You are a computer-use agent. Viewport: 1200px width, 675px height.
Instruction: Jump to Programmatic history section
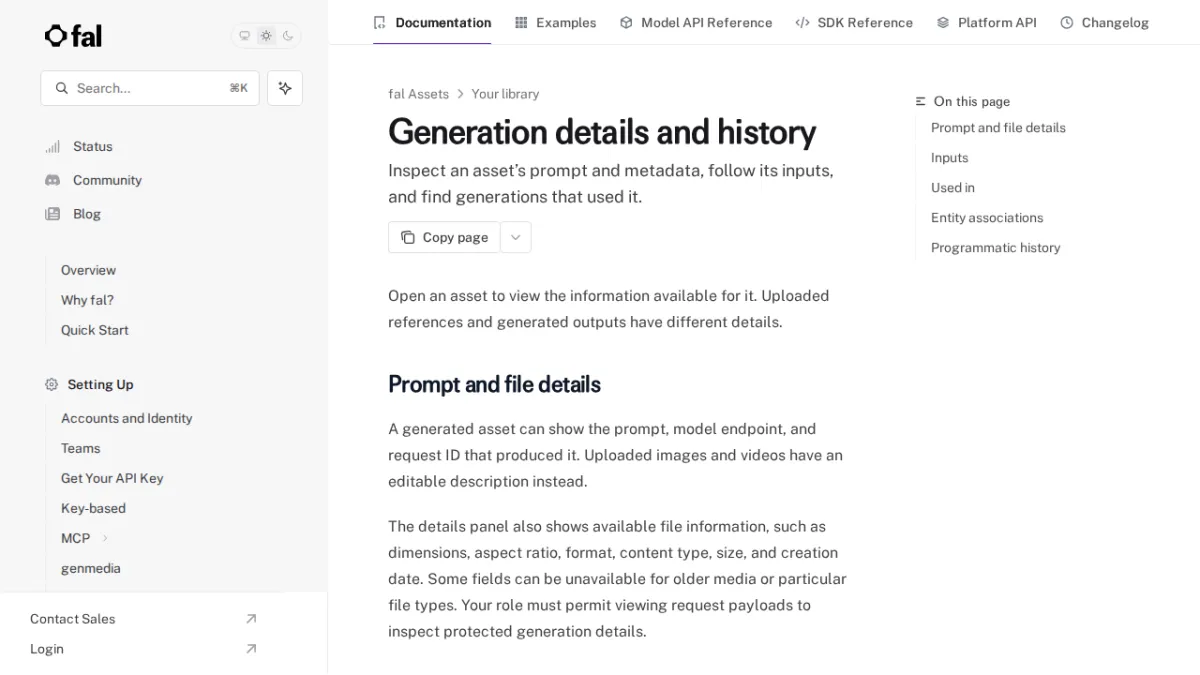click(995, 248)
